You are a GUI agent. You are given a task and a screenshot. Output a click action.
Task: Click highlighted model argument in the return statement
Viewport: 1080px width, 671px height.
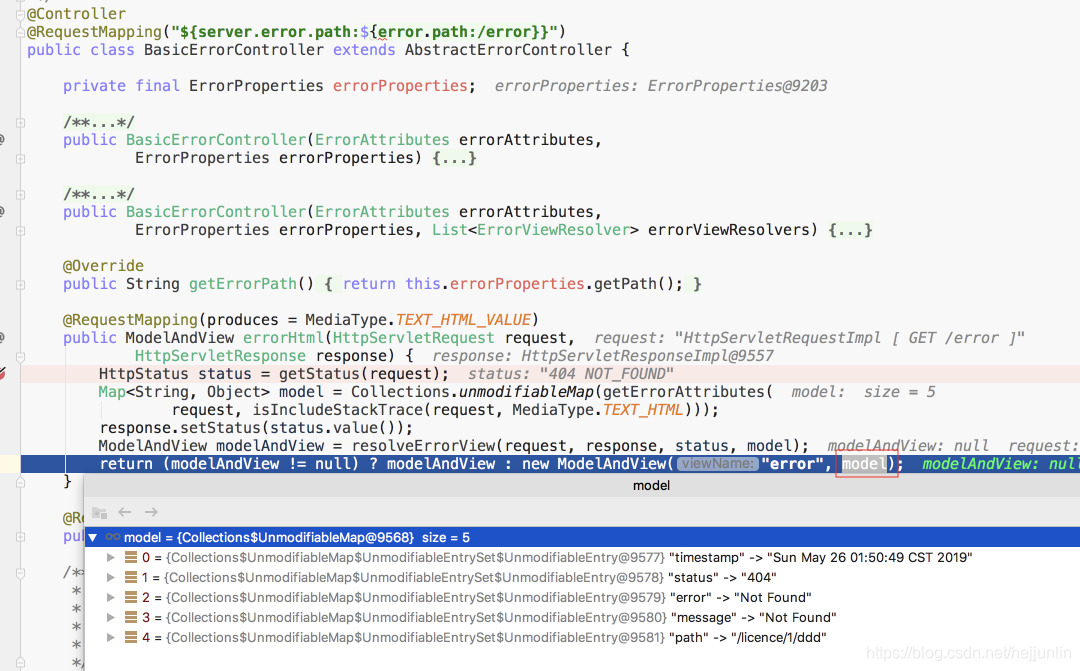[864, 464]
